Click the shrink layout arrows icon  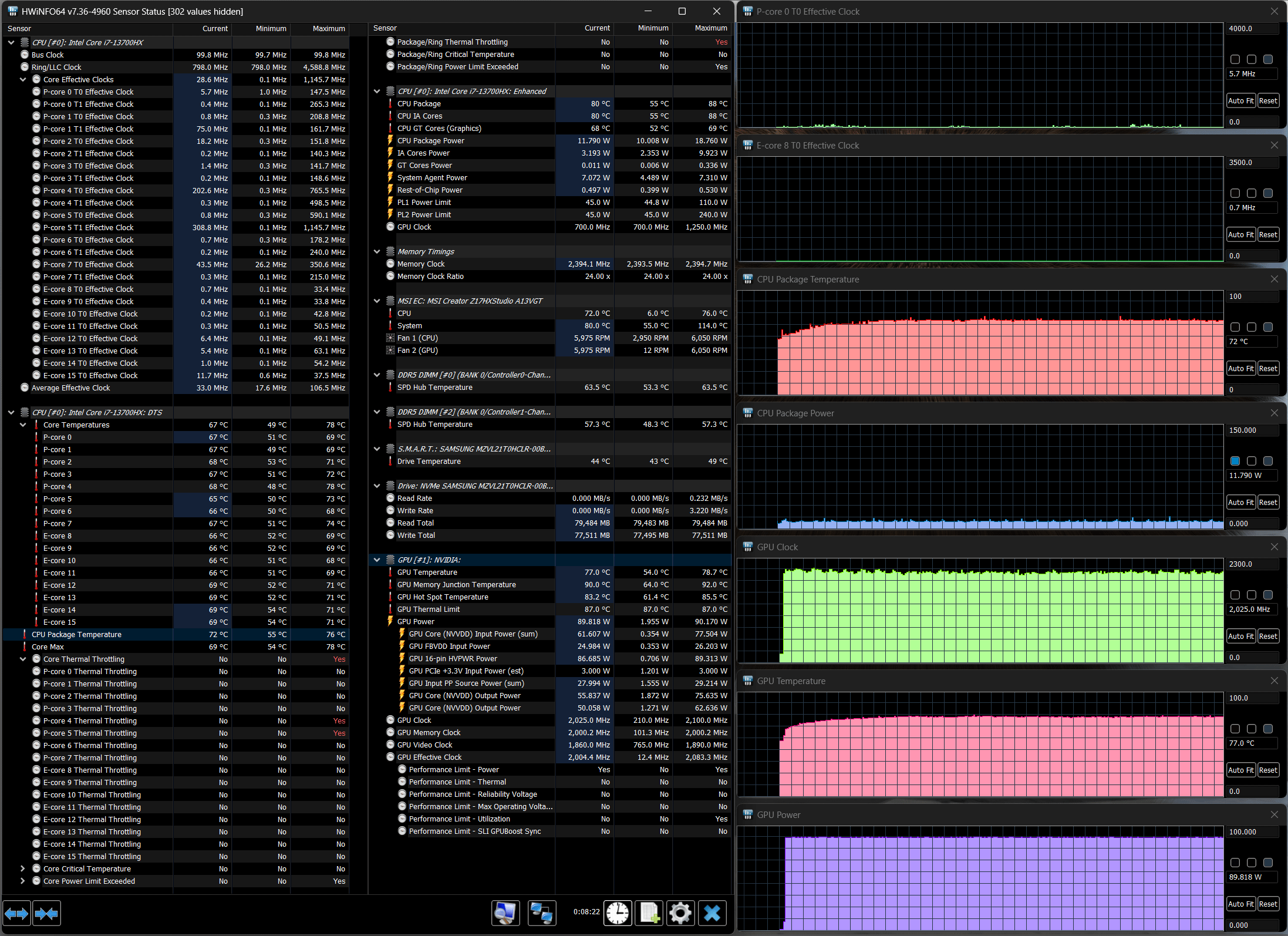click(46, 913)
